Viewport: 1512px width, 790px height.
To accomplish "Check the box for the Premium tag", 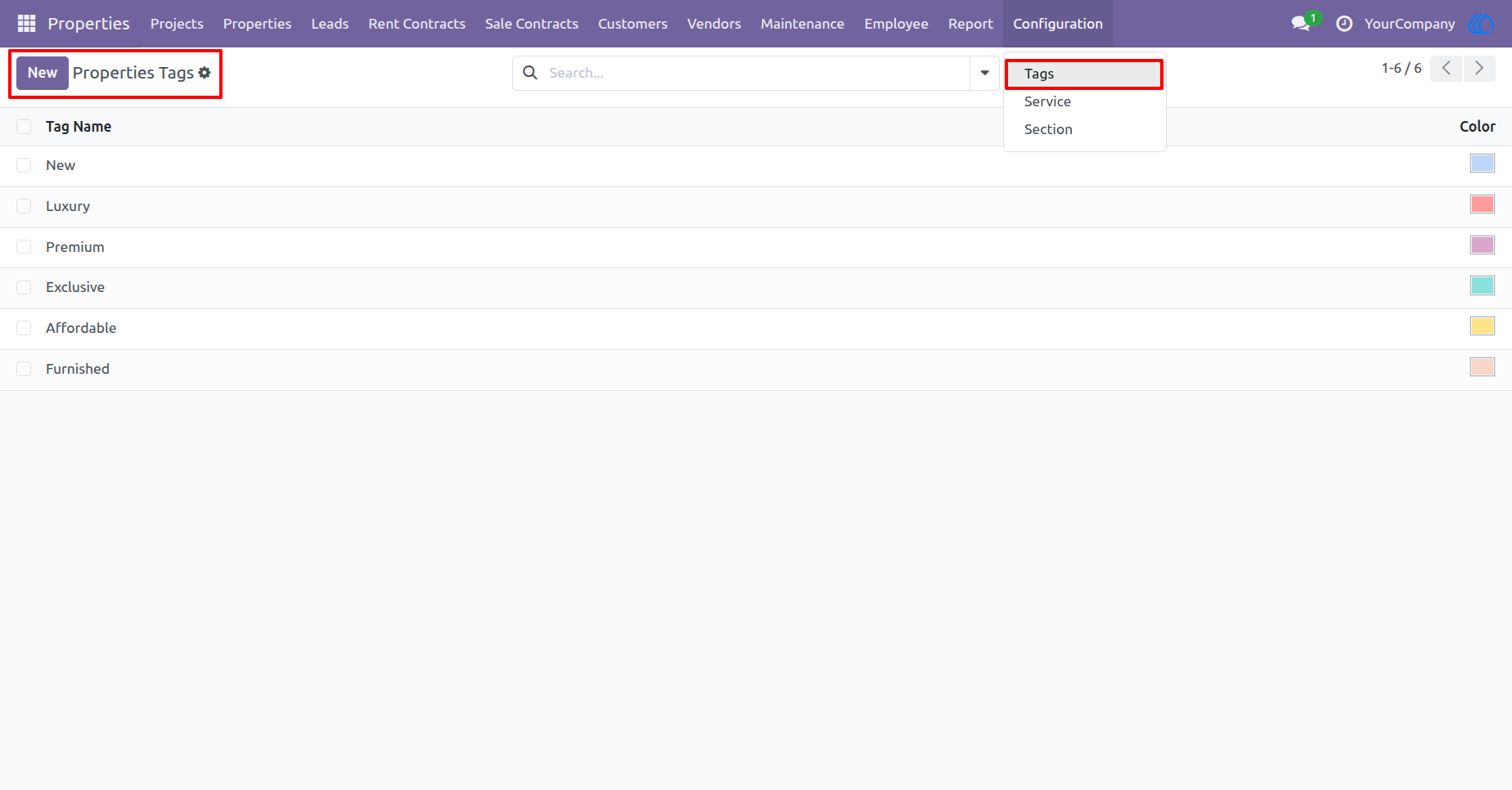I will tap(24, 247).
